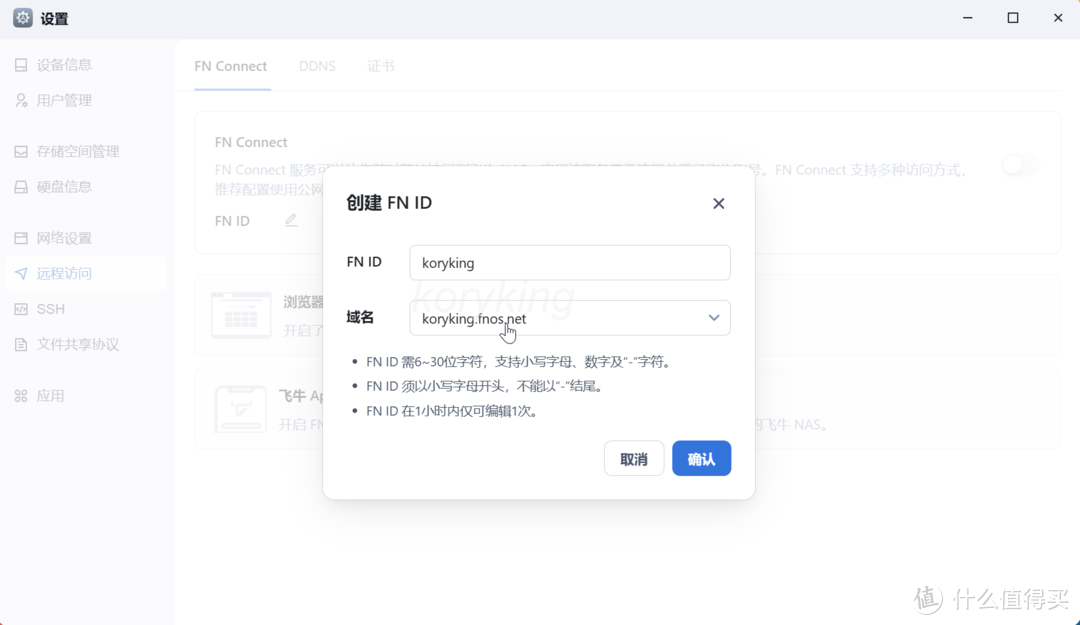Select the 远程访问 sidebar entry
1080x625 pixels.
(62, 273)
